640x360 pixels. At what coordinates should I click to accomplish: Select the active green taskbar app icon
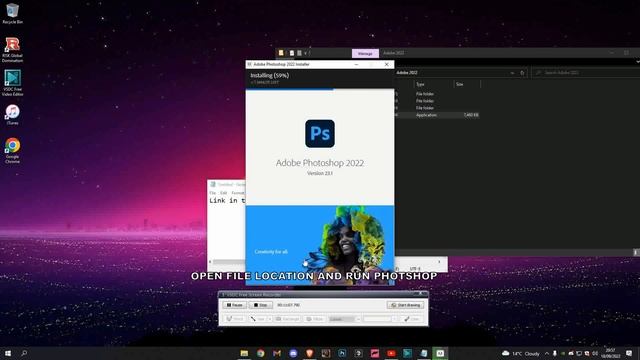[440, 353]
